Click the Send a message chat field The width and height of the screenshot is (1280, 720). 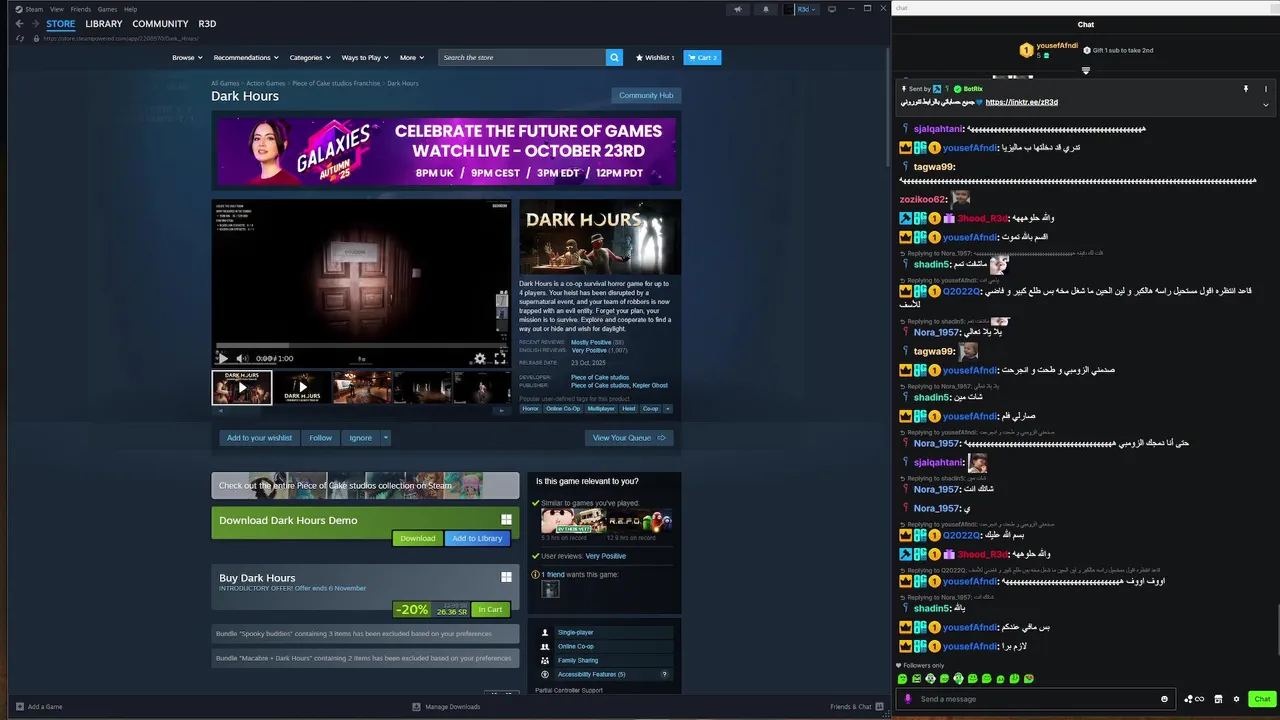click(x=1037, y=699)
